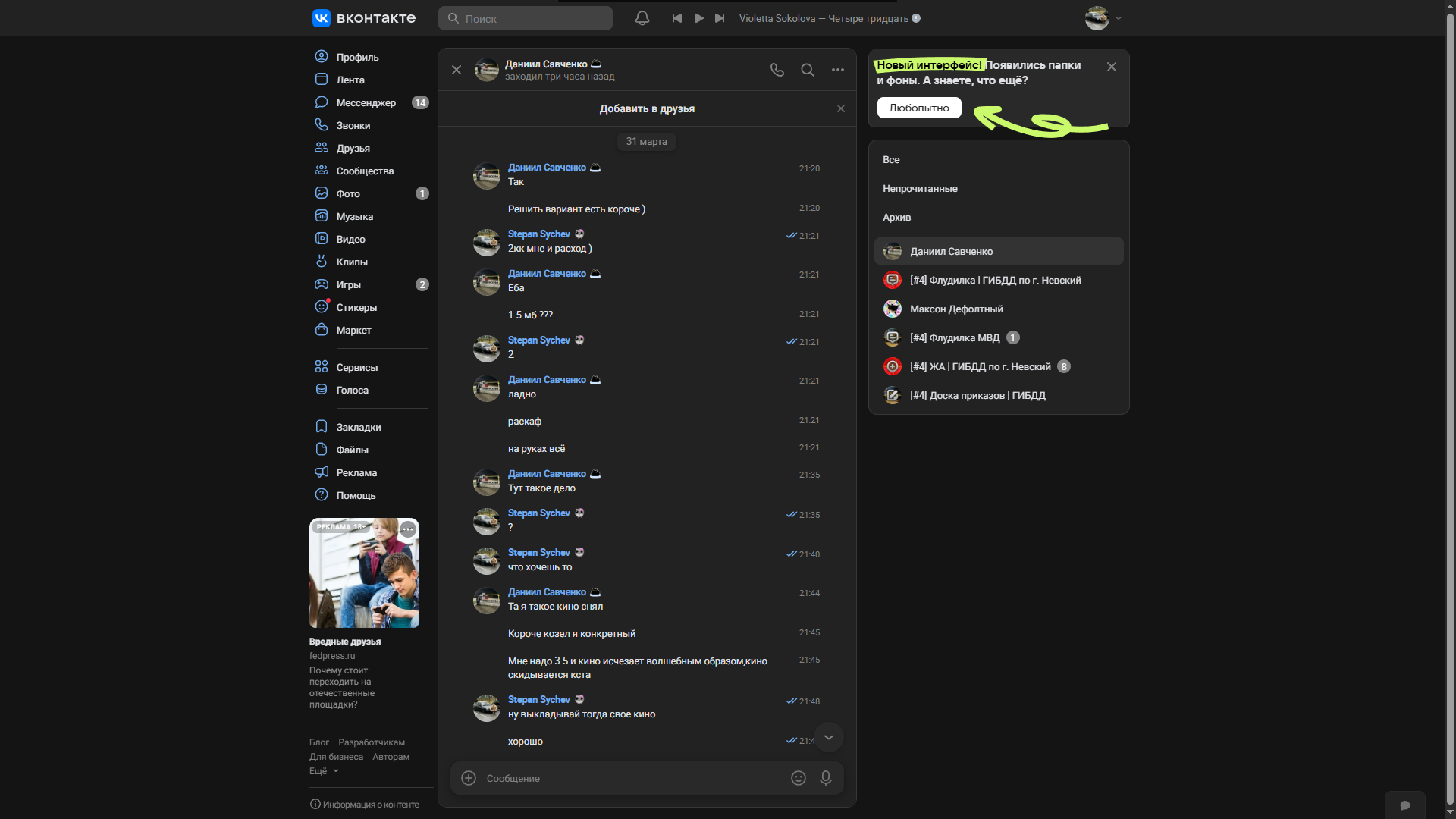Open the attachment plus menu
1456x819 pixels.
tap(469, 778)
